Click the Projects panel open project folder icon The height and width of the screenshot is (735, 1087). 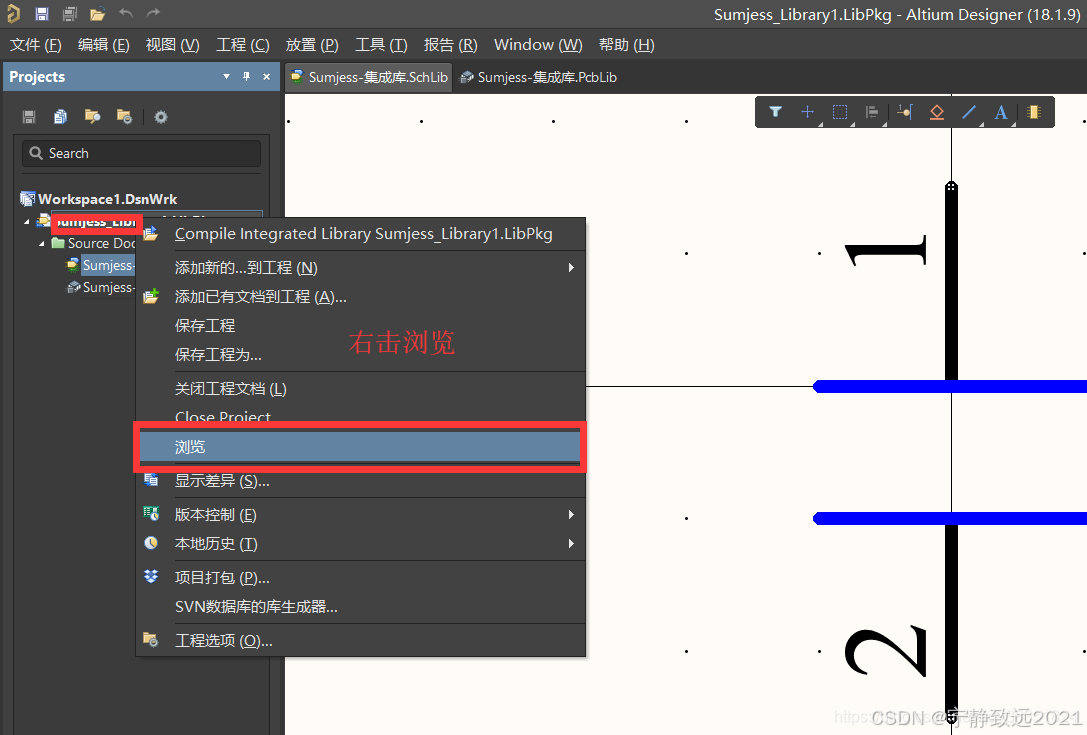coord(92,116)
